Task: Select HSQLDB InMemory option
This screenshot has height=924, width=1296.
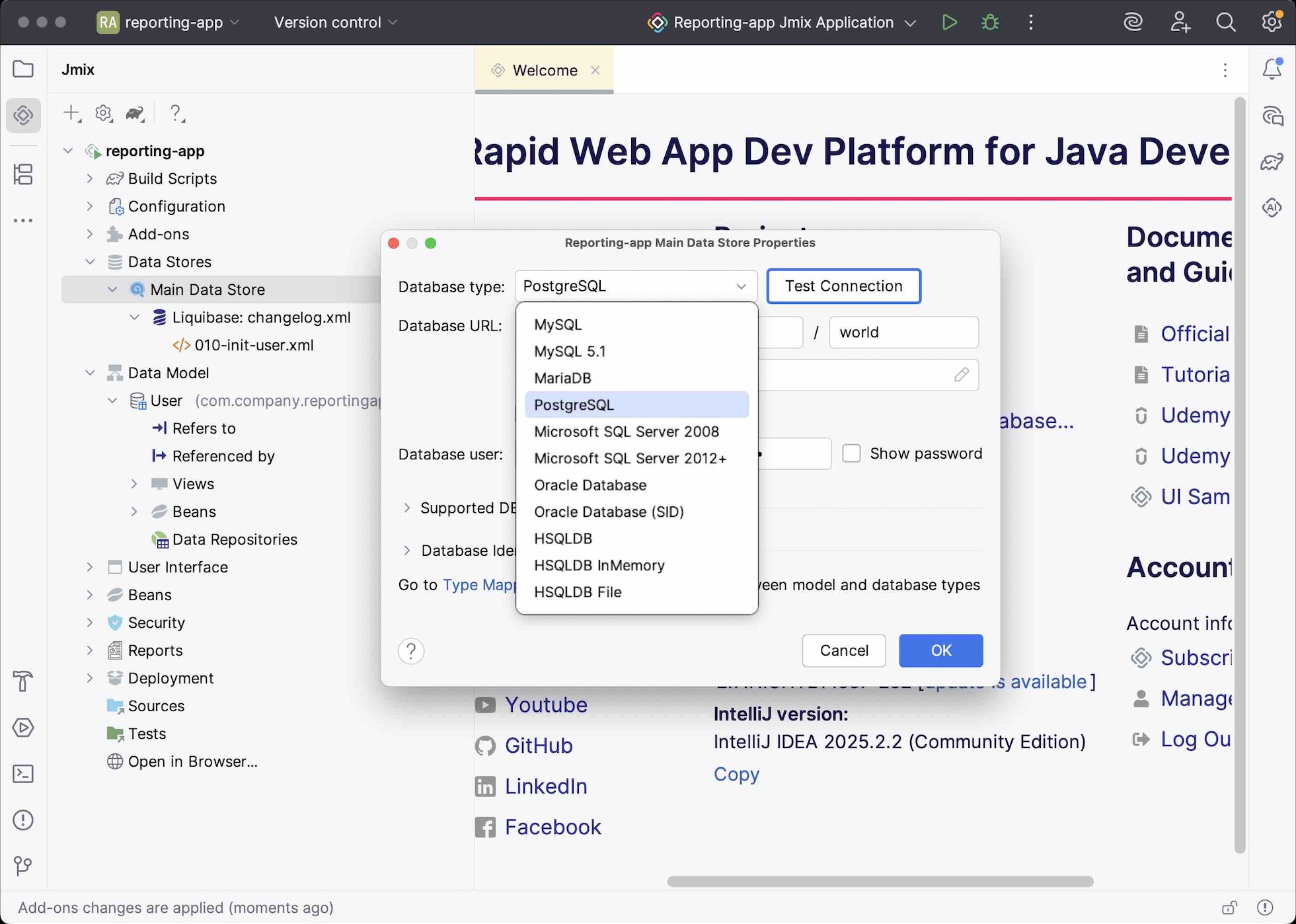Action: [636, 565]
